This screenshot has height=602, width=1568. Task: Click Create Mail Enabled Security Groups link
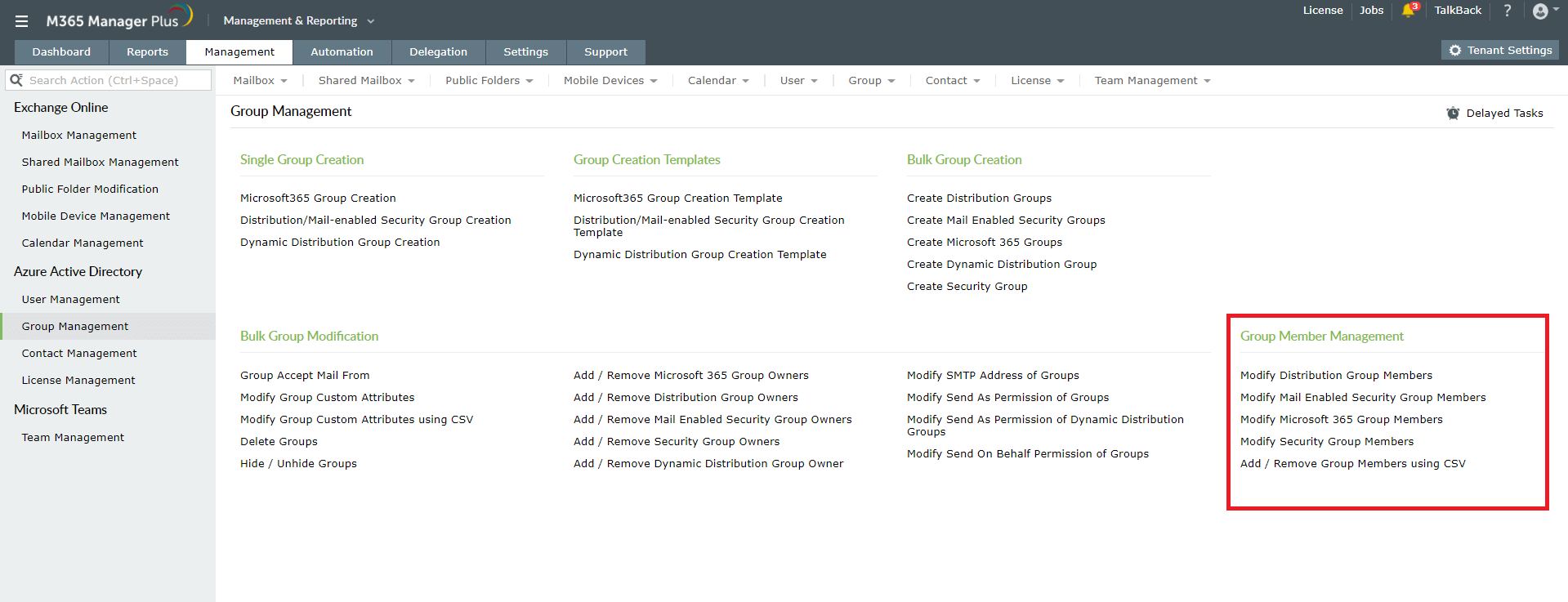click(x=1006, y=220)
